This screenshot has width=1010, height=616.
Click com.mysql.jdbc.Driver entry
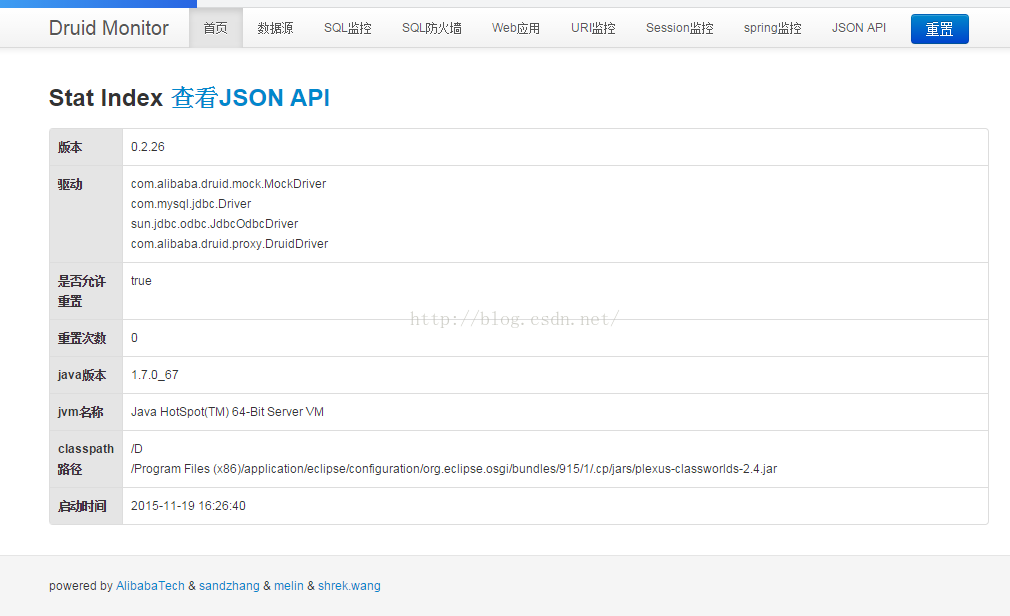coord(191,204)
